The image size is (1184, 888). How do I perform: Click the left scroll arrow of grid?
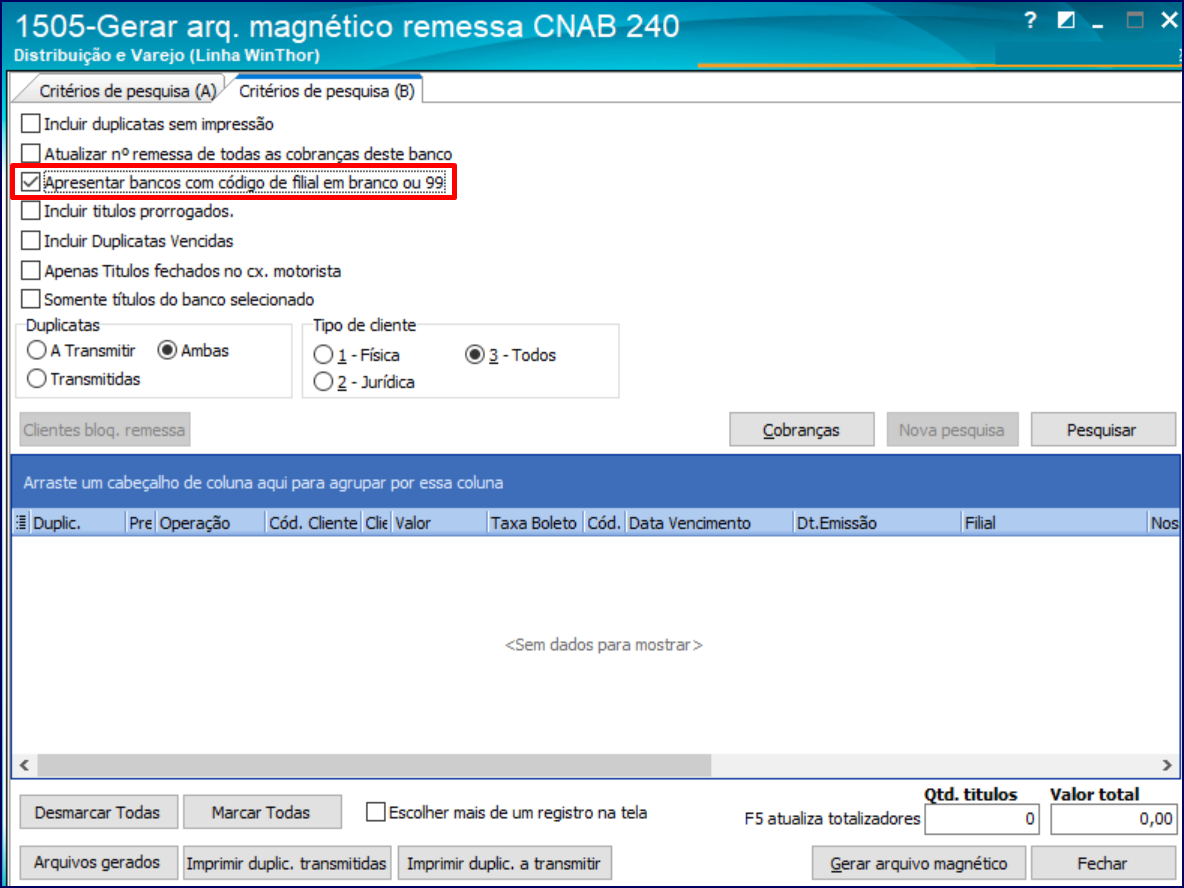point(25,765)
